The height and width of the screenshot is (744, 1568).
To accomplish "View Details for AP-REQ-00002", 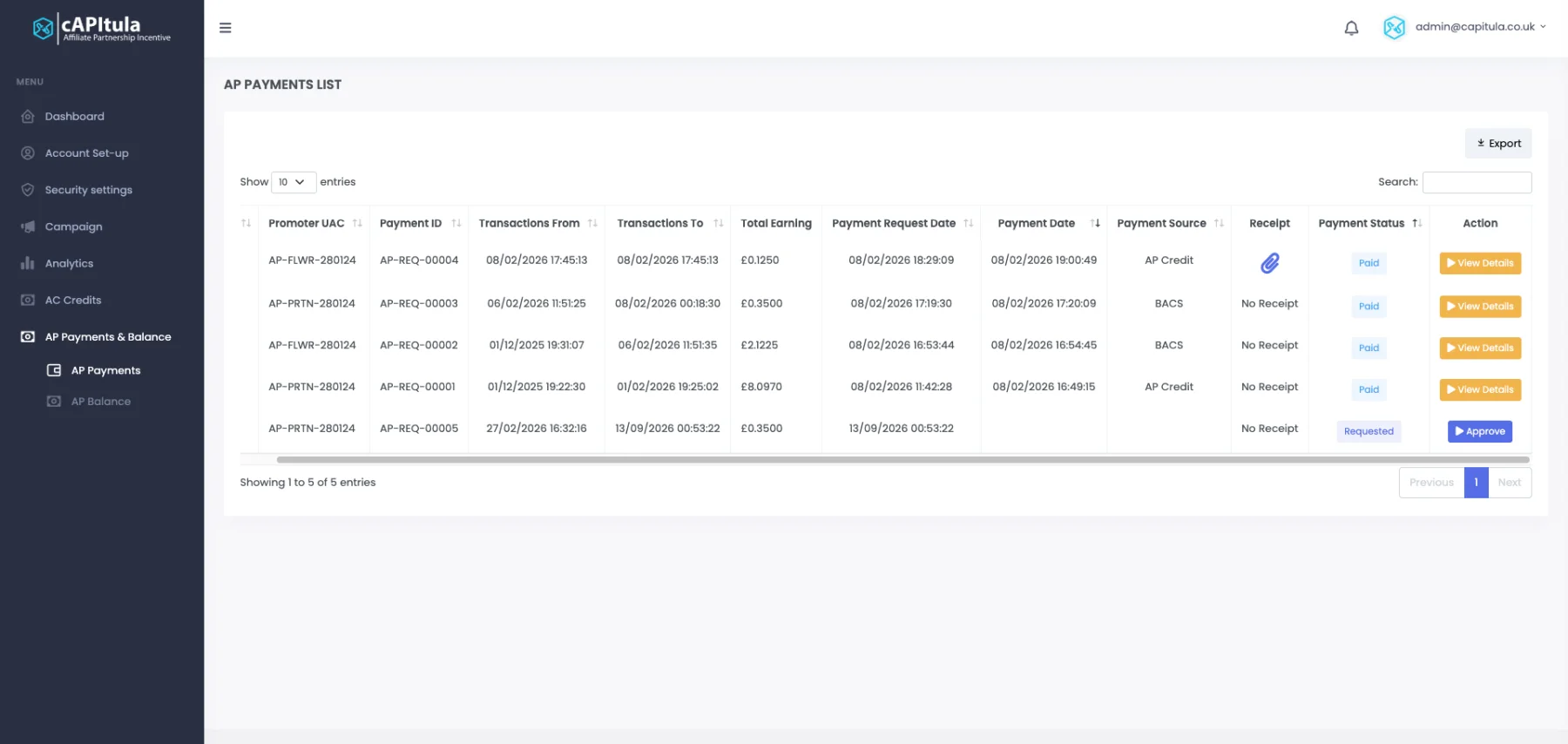I will (1480, 348).
